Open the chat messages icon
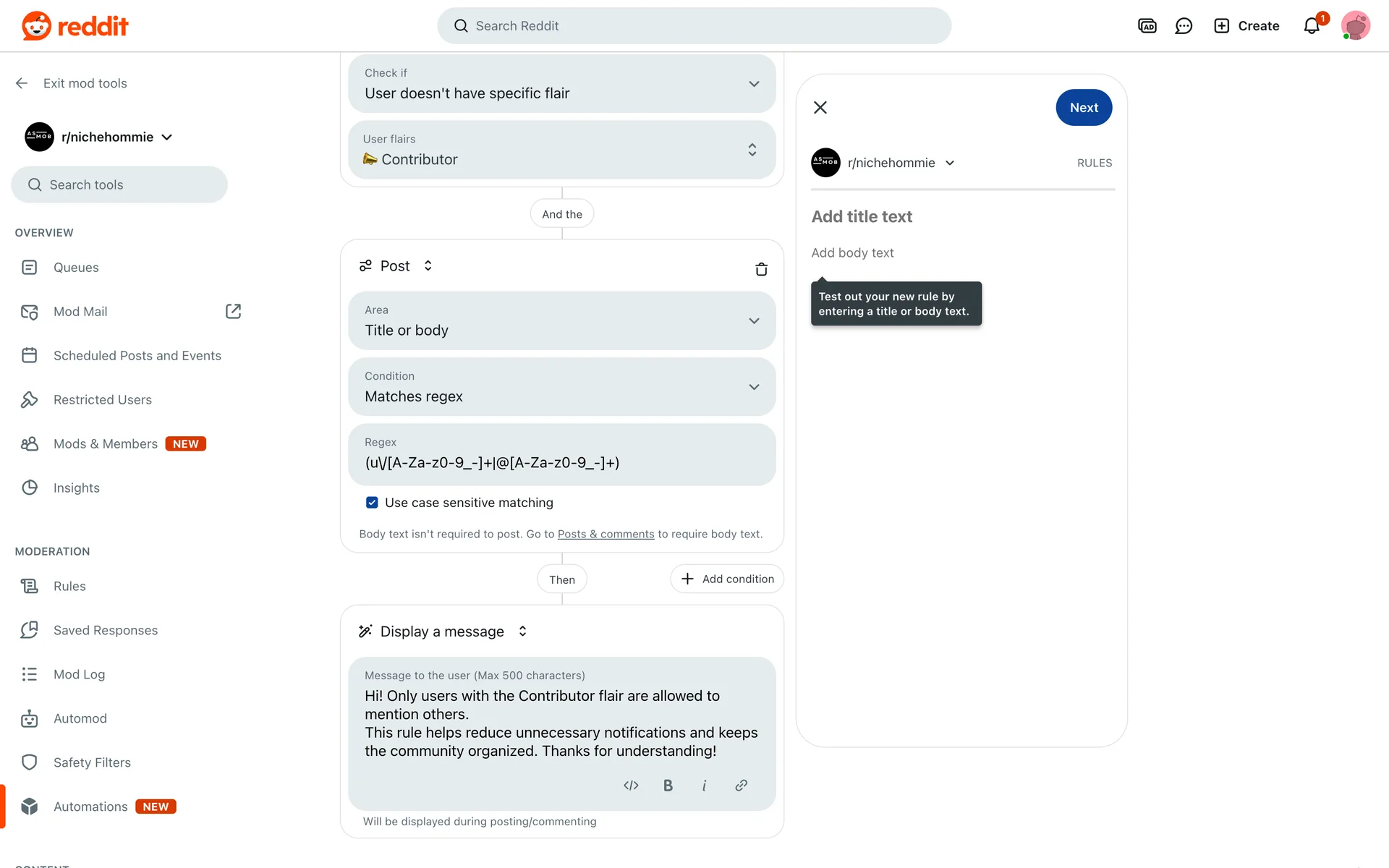Screen dimensions: 1389x868 pos(1184,26)
